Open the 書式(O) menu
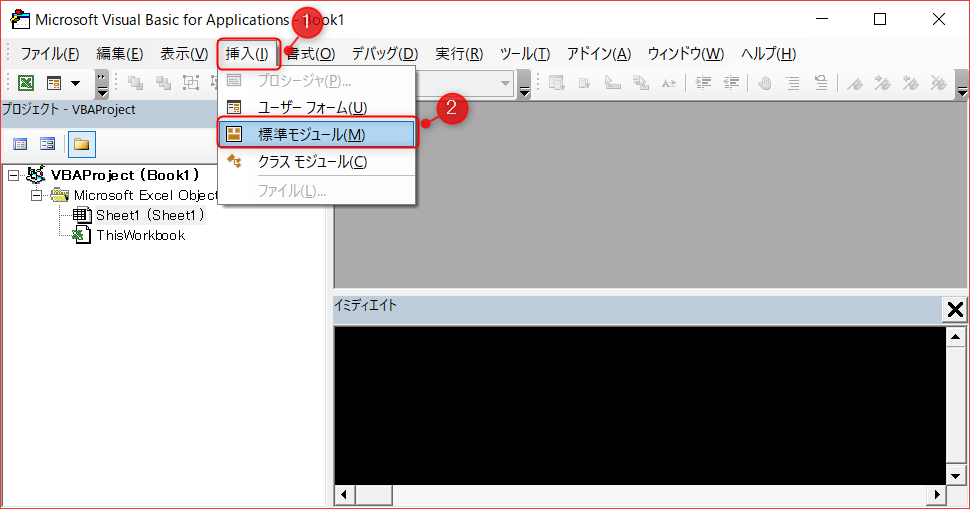This screenshot has height=509, width=970. pos(311,54)
